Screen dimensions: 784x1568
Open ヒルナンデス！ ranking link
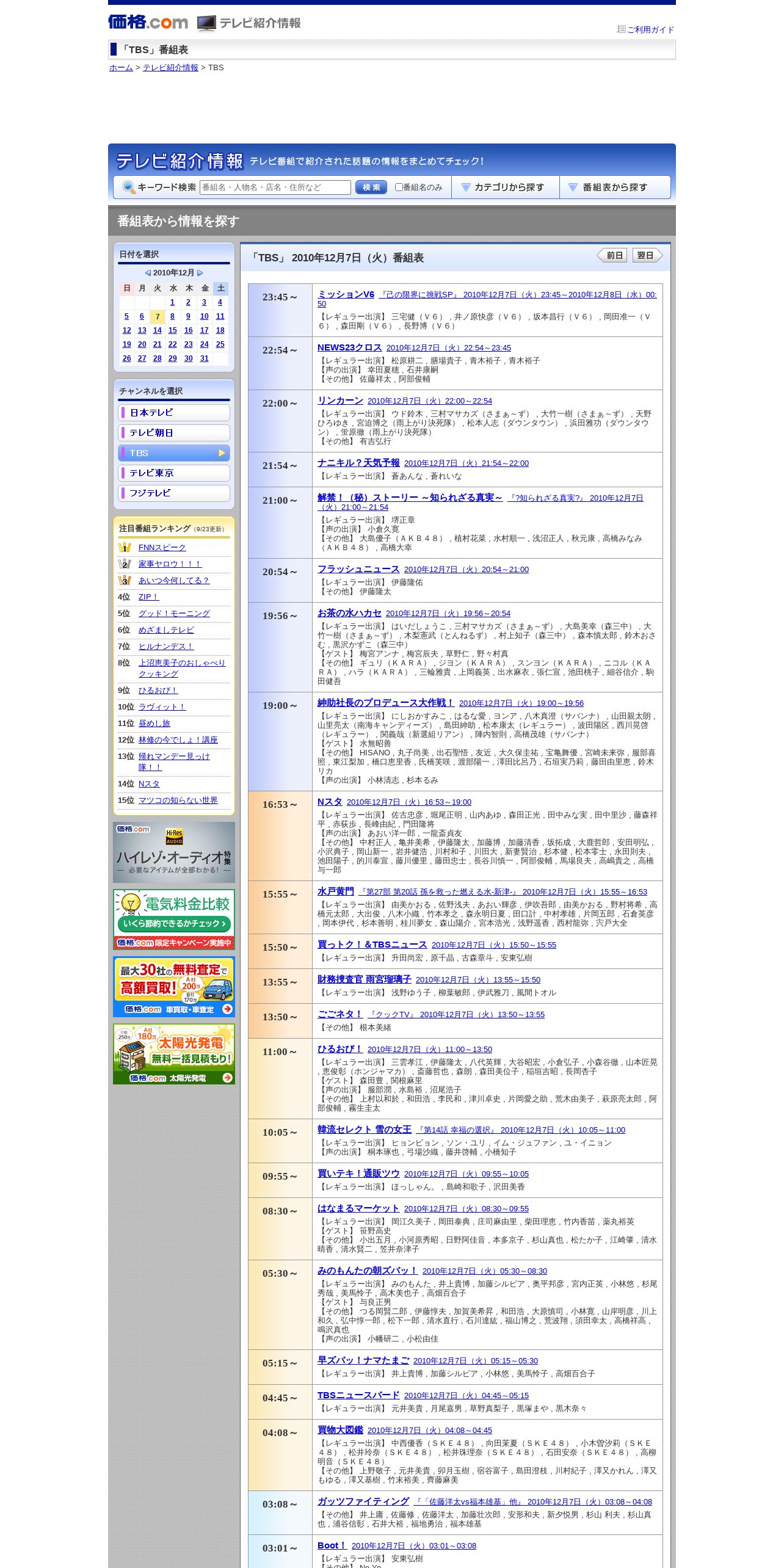(x=165, y=647)
